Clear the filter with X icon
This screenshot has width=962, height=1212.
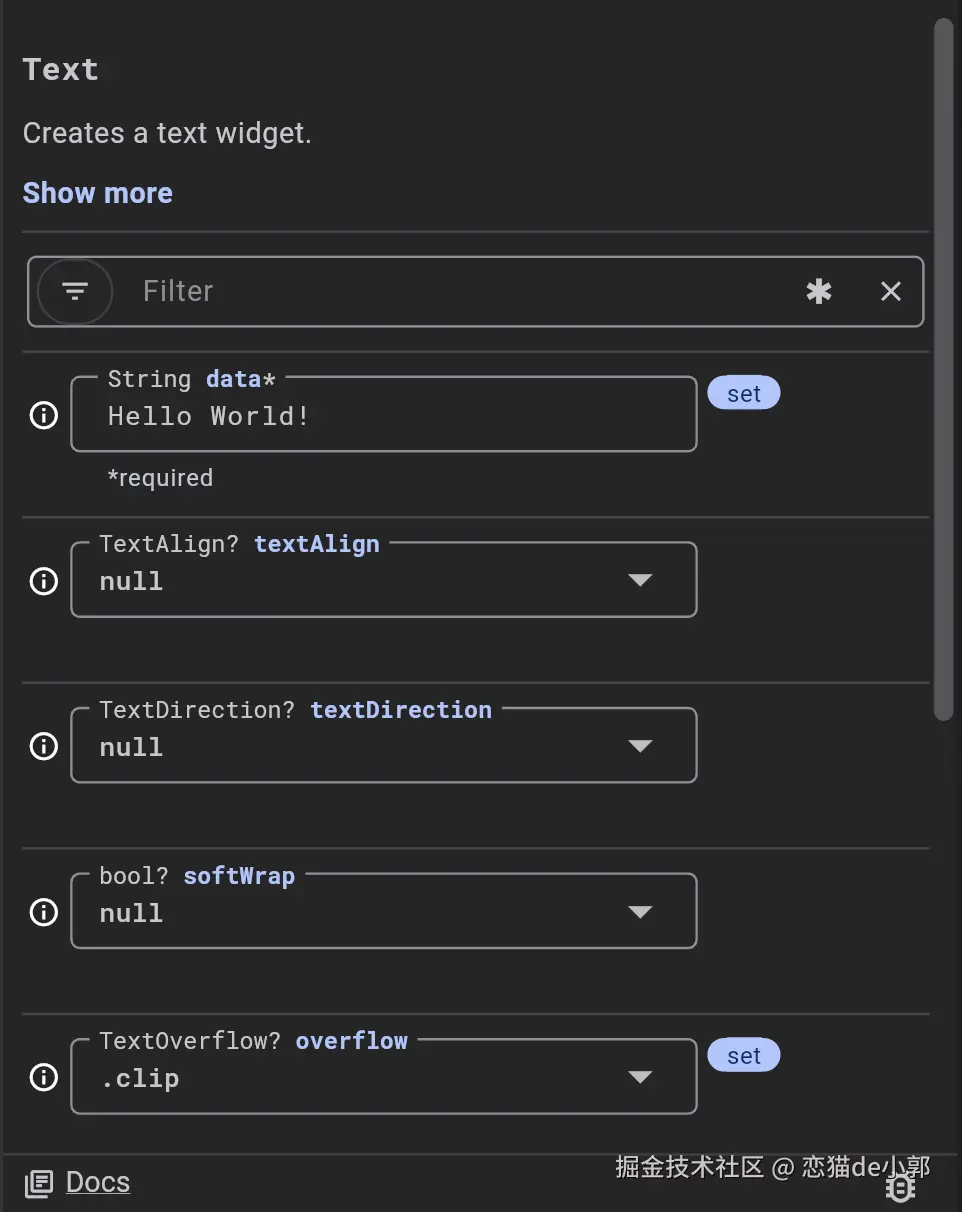(890, 291)
